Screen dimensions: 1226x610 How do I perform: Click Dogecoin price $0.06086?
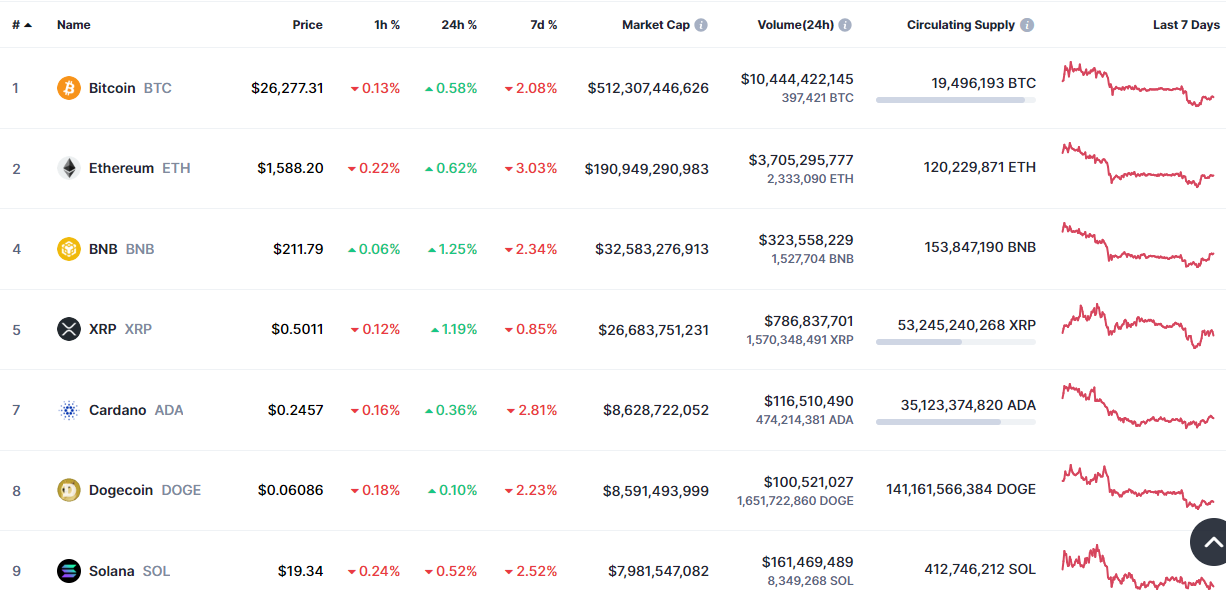(291, 490)
